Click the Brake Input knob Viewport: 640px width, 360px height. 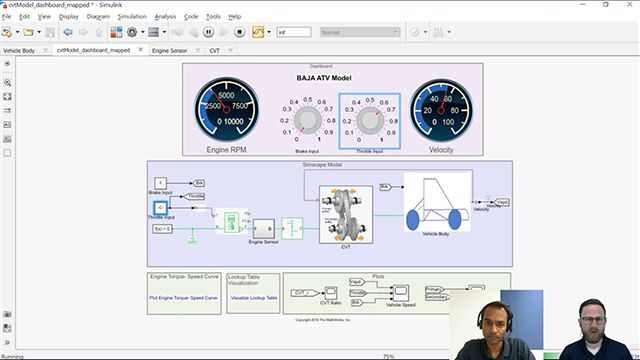308,120
